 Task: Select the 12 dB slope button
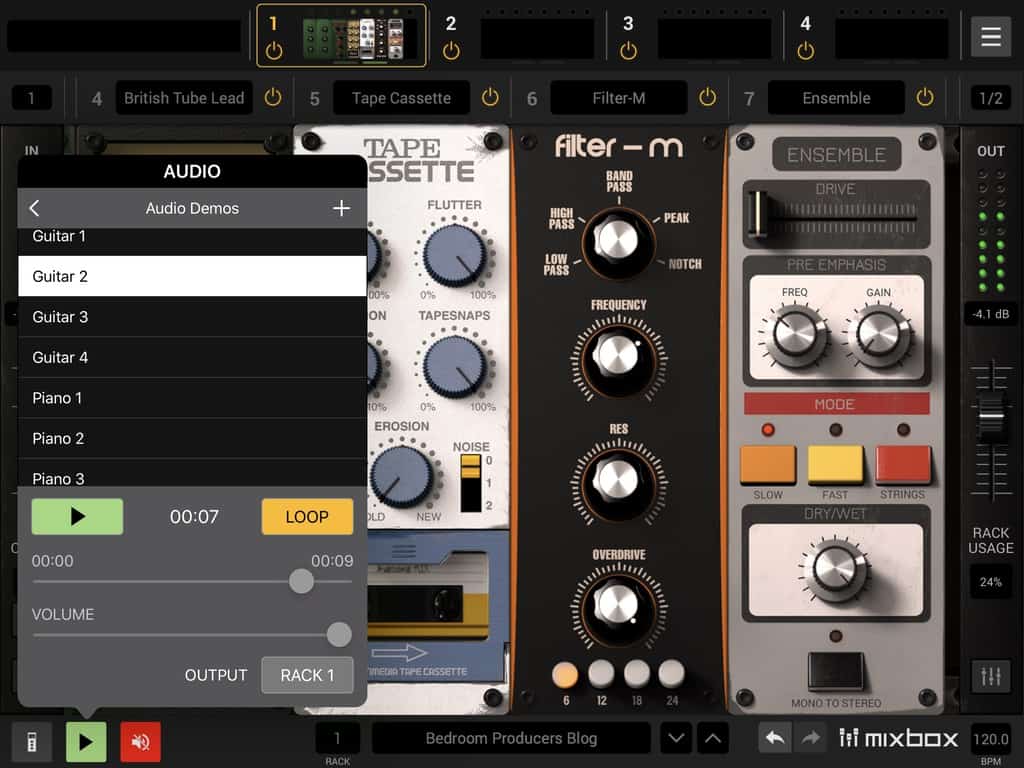click(x=601, y=675)
